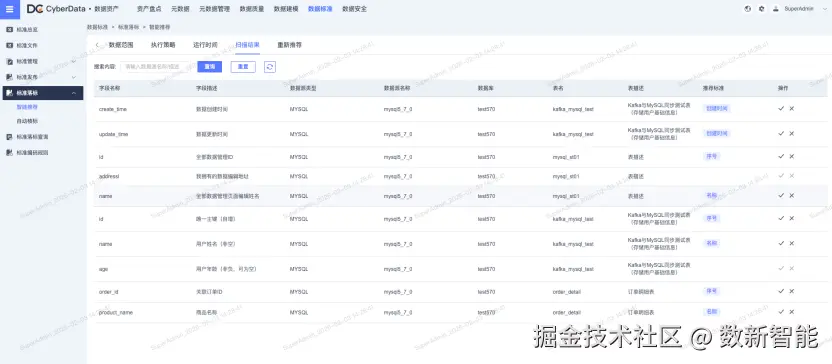Screen dimensions: 832x364
Task: Toggle the hamburger menu in the header
Action: coord(10,8)
